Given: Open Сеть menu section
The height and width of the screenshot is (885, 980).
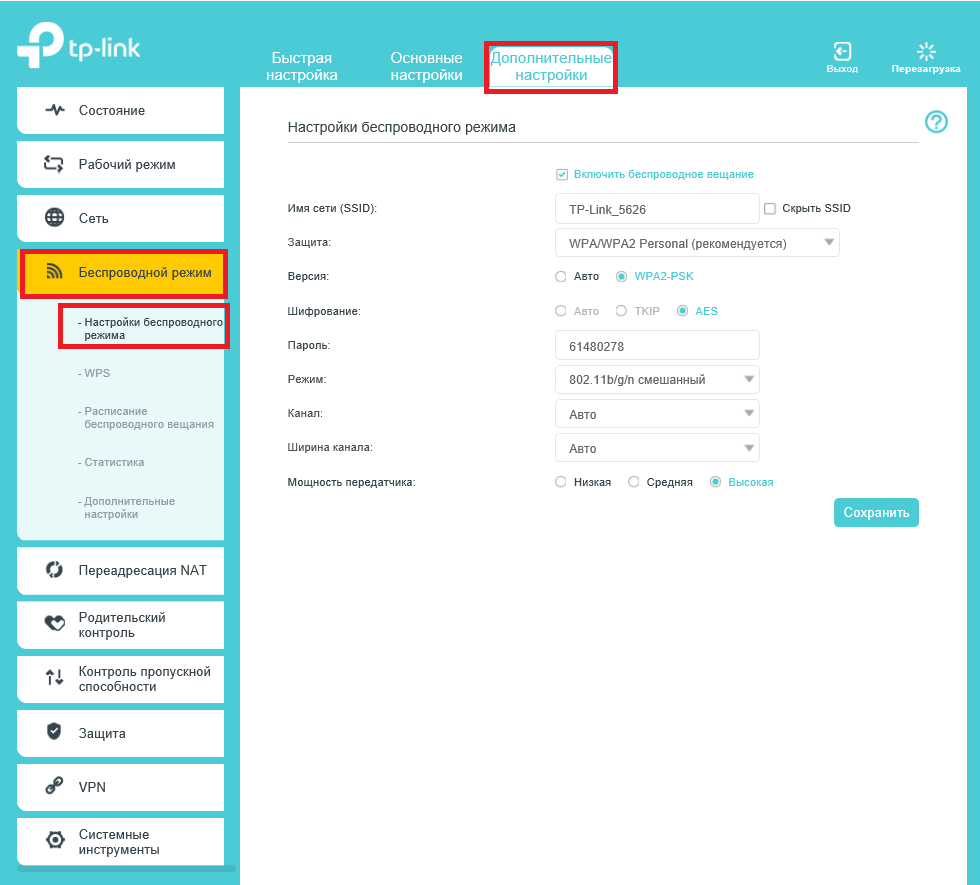Looking at the screenshot, I should pos(121,218).
